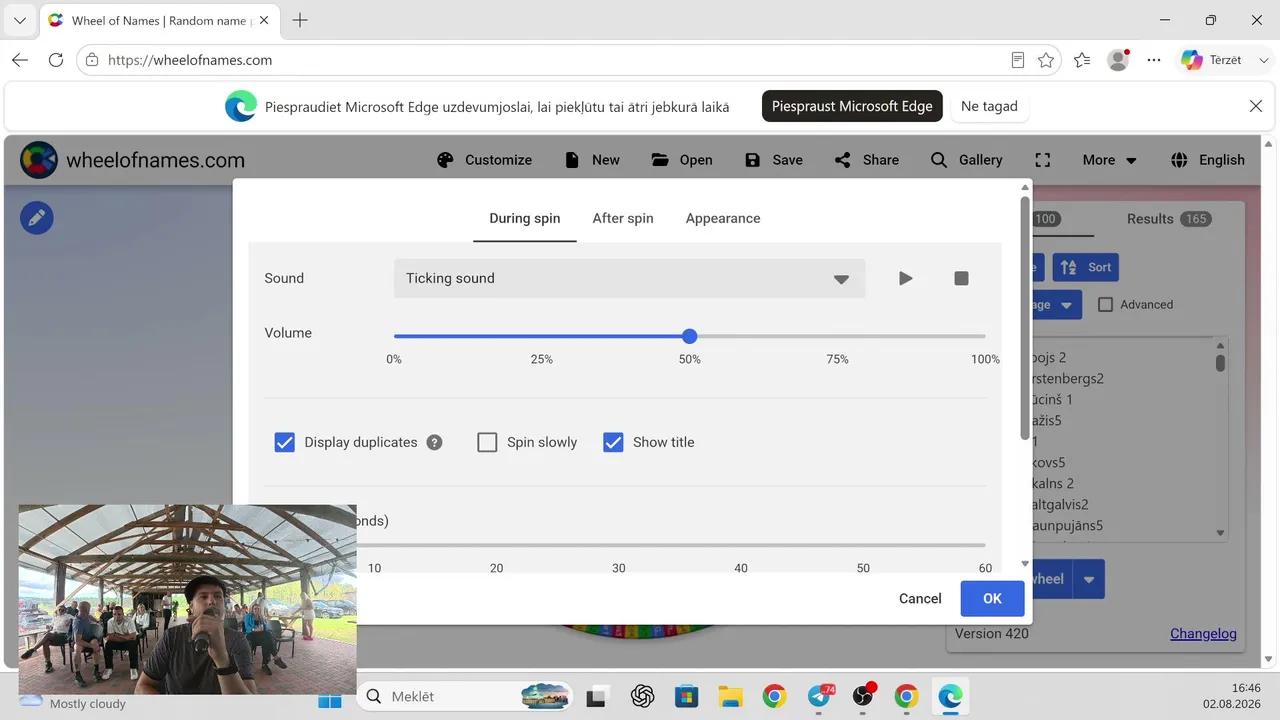Play the selected ticking sound preview
This screenshot has height=720, width=1280.
click(905, 278)
